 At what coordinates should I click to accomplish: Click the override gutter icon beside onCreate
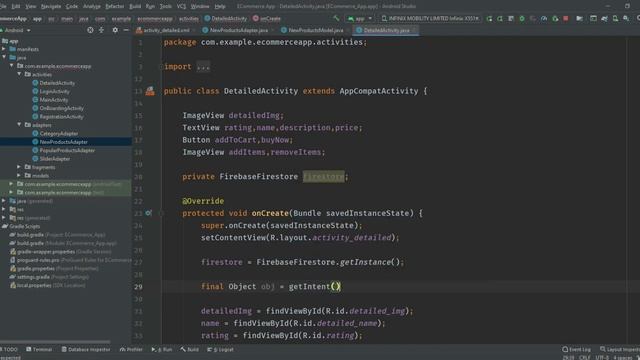pos(149,213)
